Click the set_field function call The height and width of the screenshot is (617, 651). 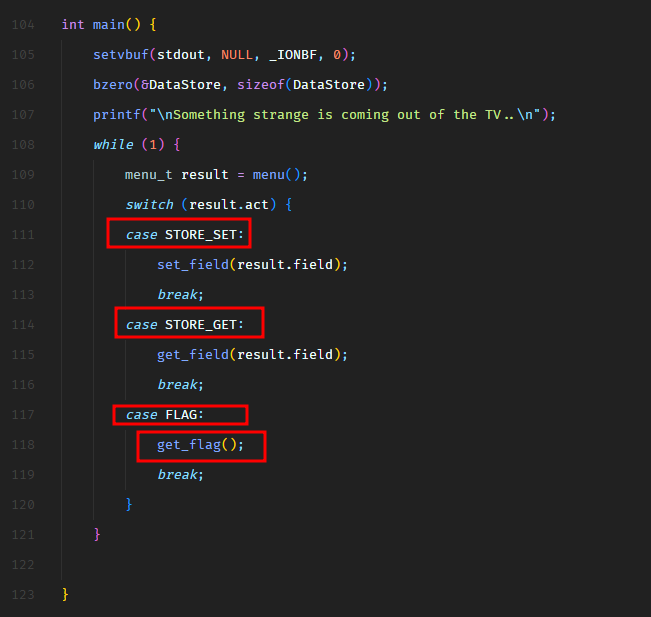point(196,264)
